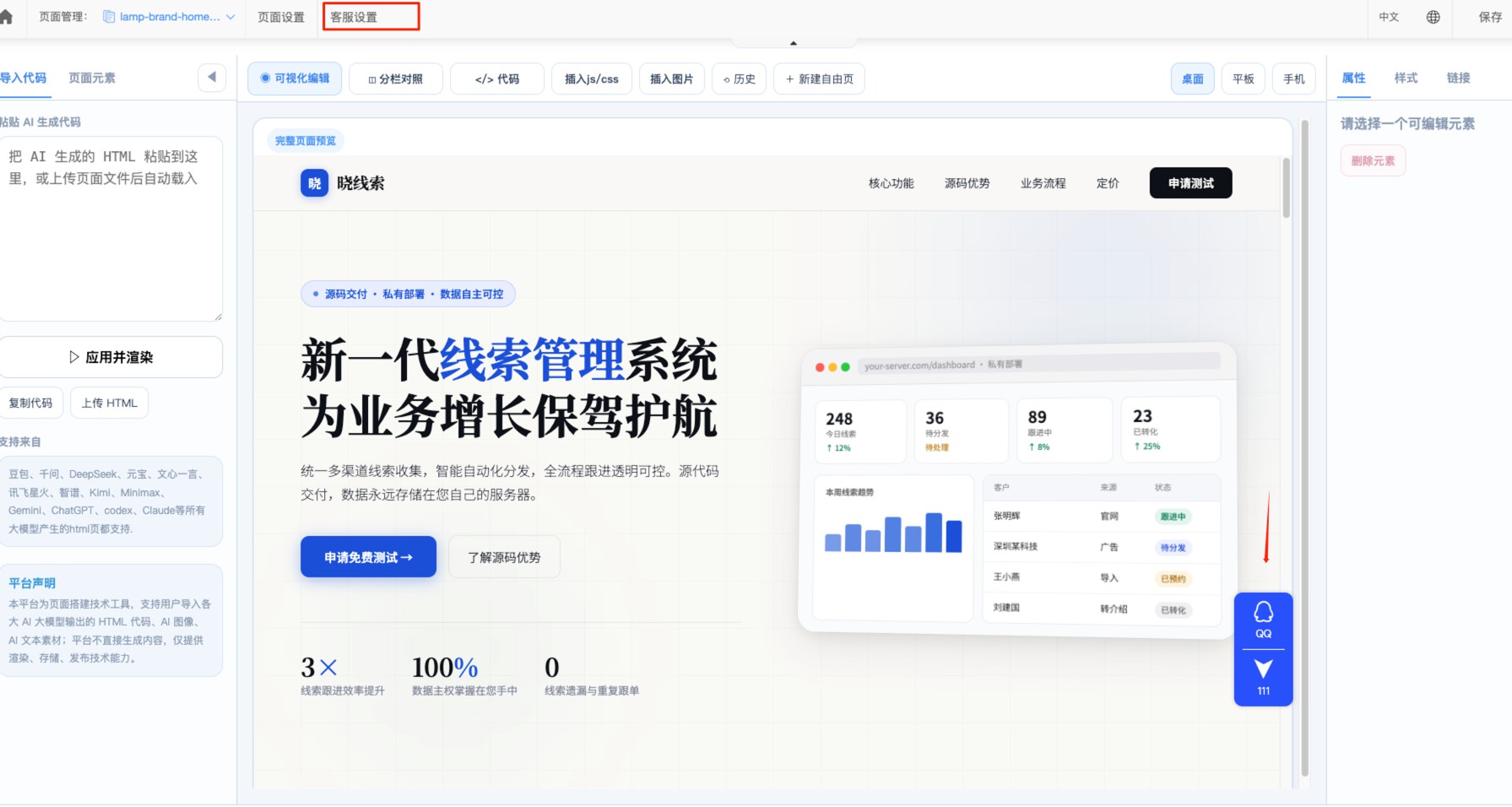Collapse top bar with small up arrow
Screen dimensions: 1512x807
click(793, 42)
